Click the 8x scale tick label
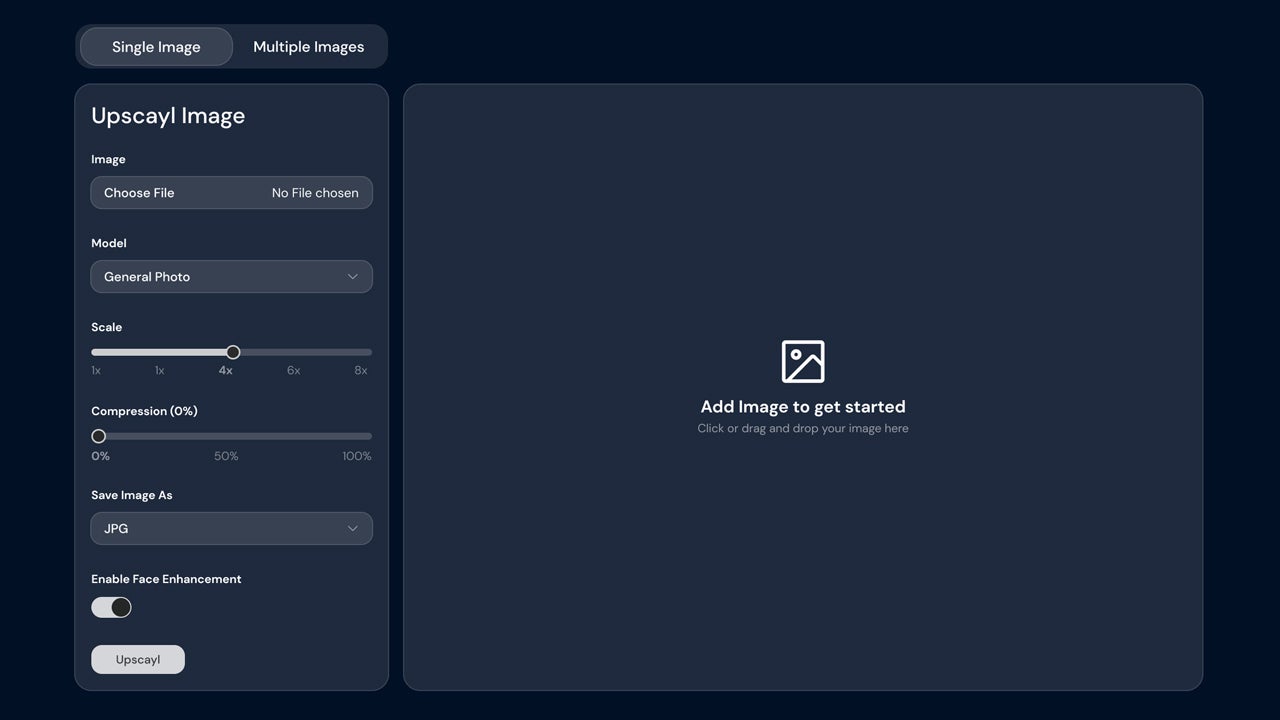This screenshot has width=1280, height=720. [361, 370]
